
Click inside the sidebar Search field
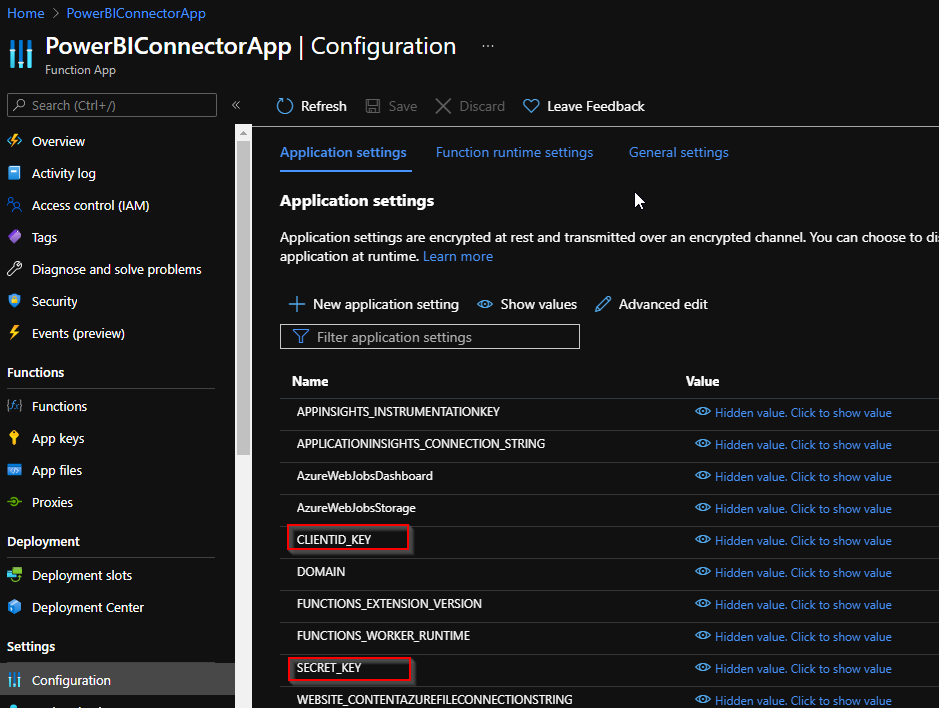point(112,105)
